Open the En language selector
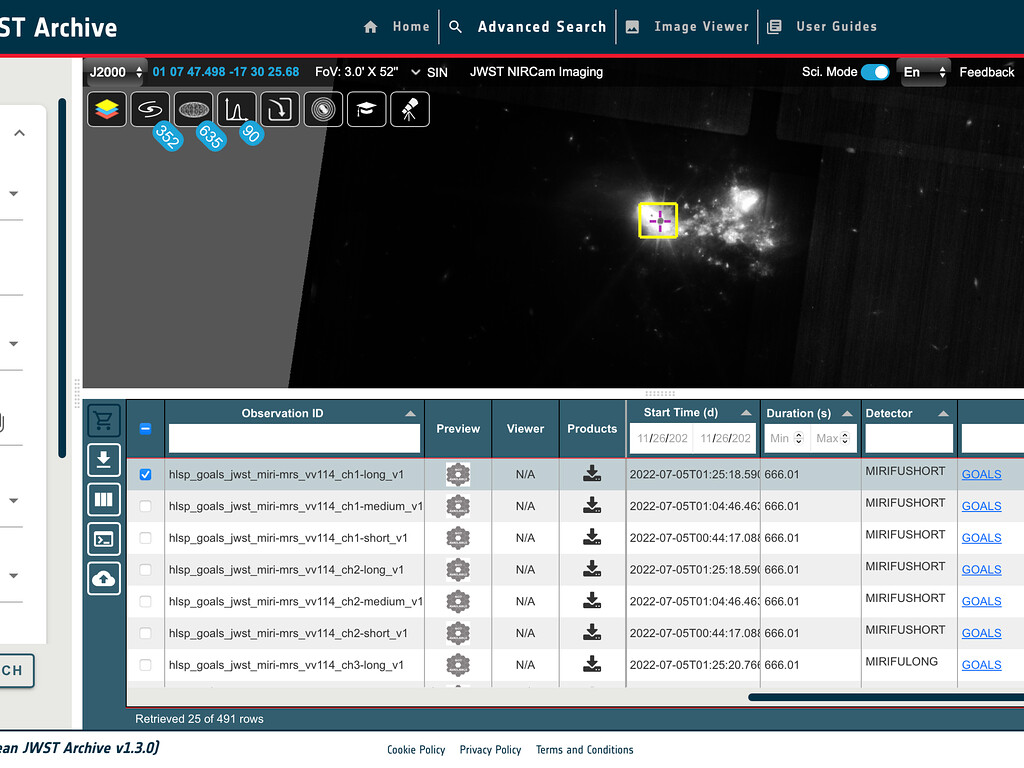This screenshot has height=768, width=1024. point(924,72)
